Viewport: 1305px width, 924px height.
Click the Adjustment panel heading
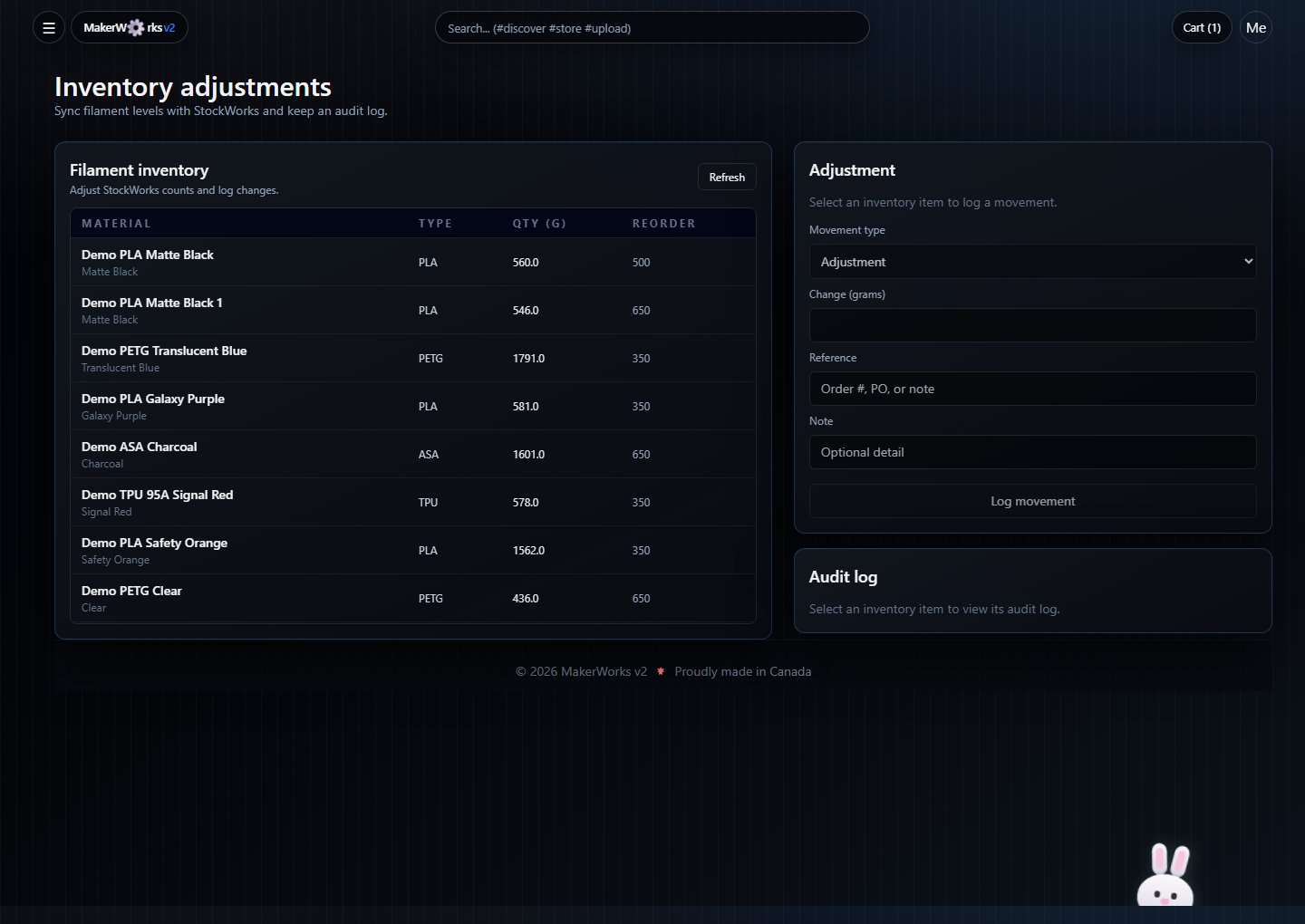point(852,170)
